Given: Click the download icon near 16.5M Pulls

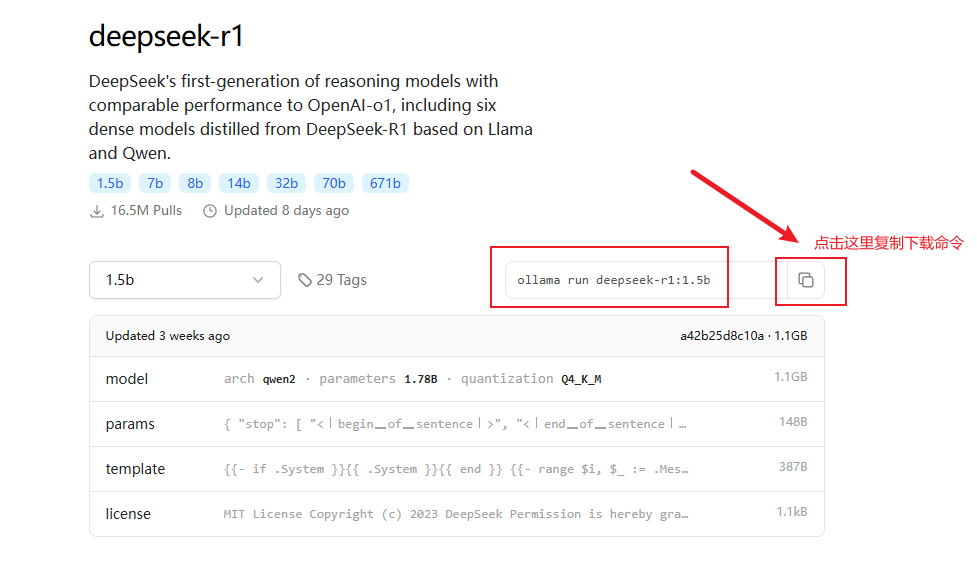Looking at the screenshot, I should [x=97, y=211].
